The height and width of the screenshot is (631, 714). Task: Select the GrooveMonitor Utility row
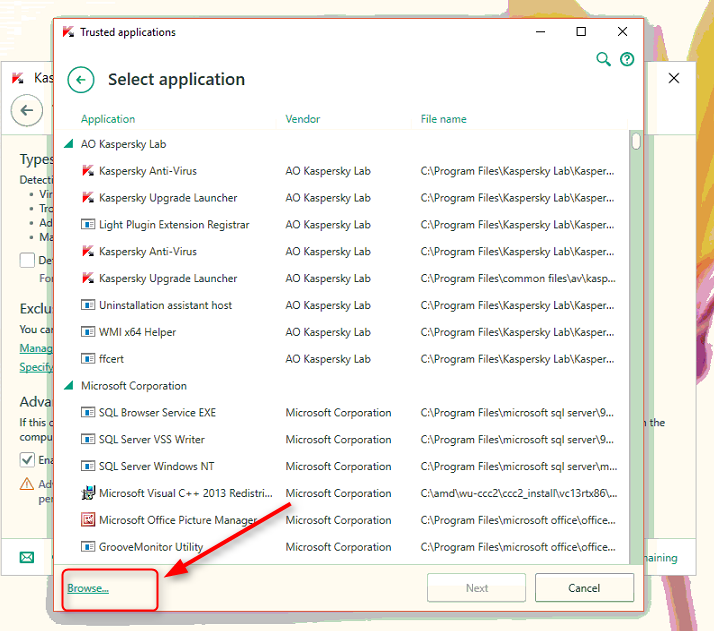[x=342, y=547]
